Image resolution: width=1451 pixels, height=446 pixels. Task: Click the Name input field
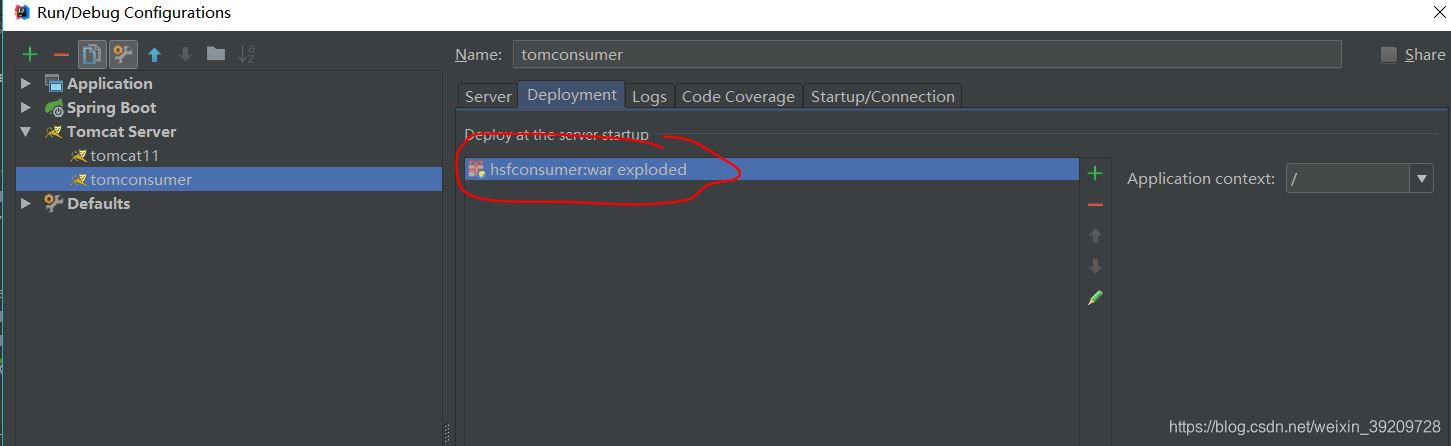pos(927,55)
